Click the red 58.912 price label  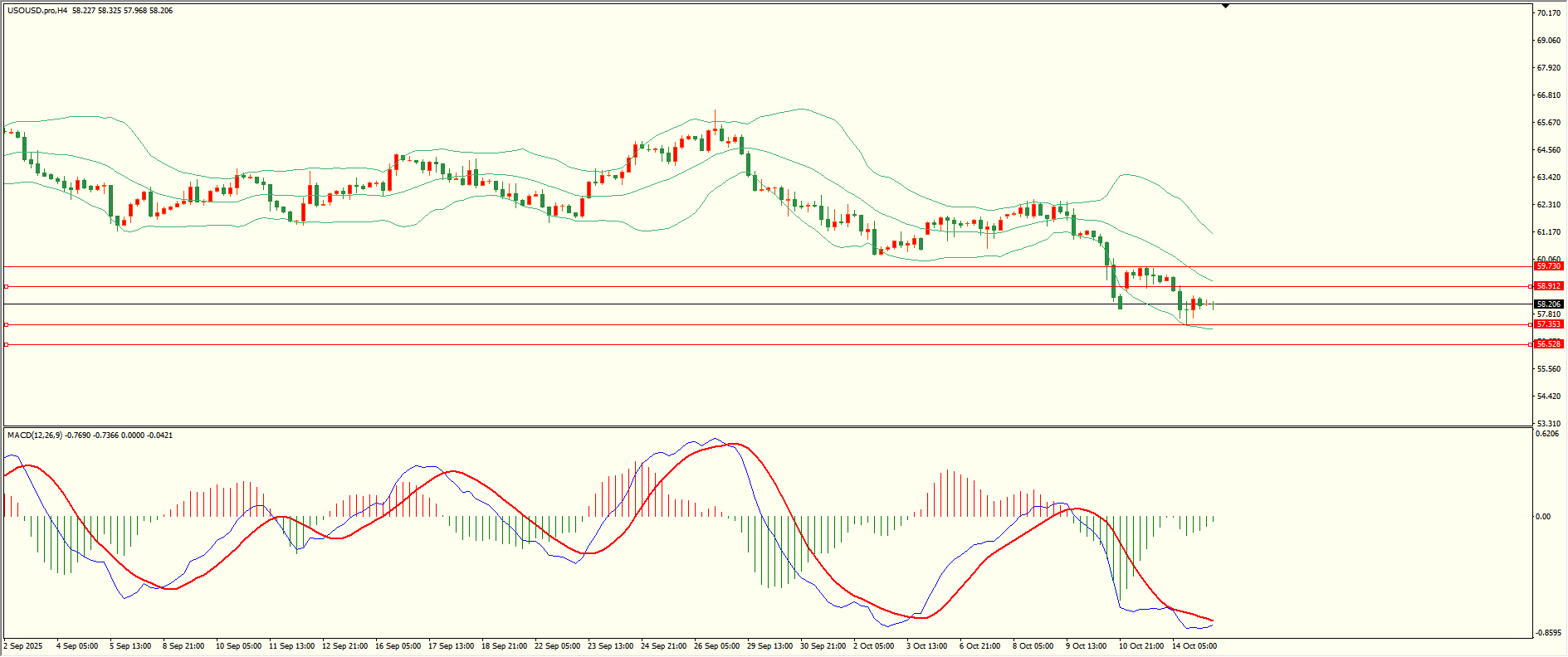1548,286
